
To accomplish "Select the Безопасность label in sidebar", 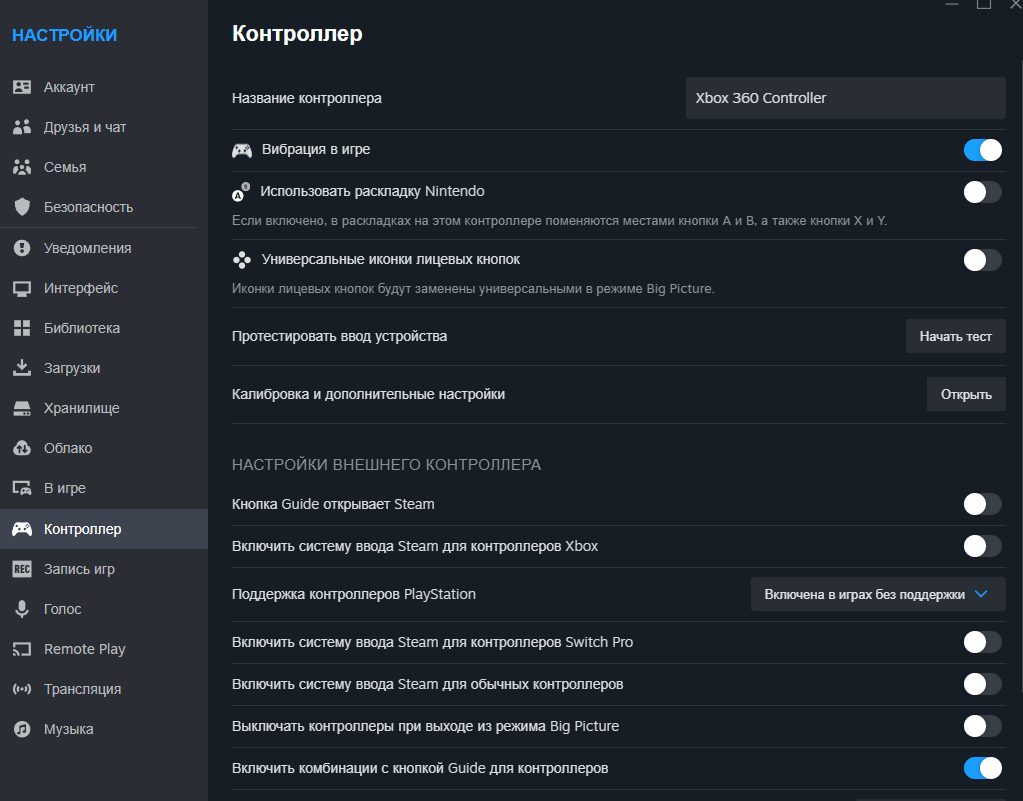I will [x=89, y=207].
